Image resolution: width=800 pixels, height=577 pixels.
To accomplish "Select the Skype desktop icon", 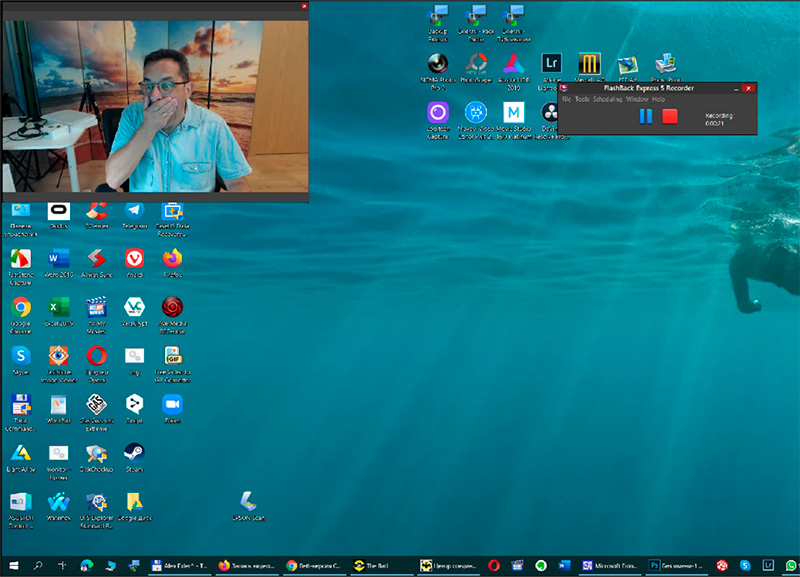I will point(20,355).
